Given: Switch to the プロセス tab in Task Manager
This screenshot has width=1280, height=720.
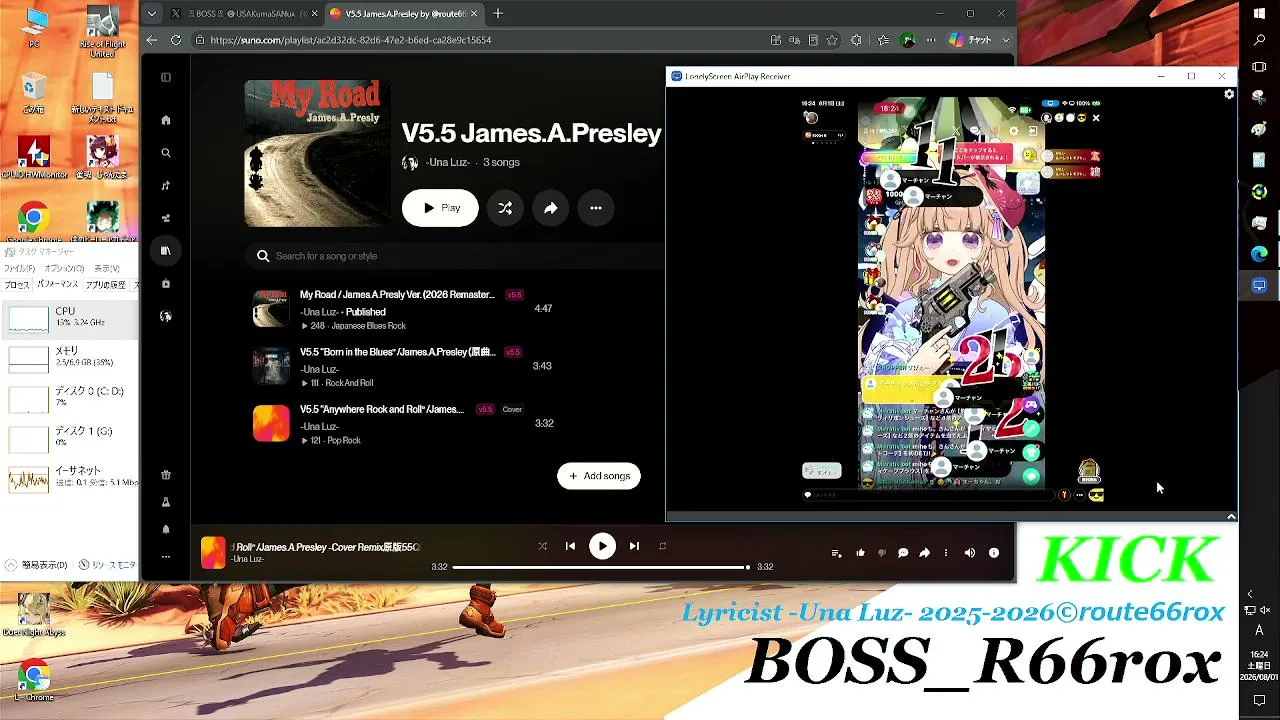Looking at the screenshot, I should point(17,285).
